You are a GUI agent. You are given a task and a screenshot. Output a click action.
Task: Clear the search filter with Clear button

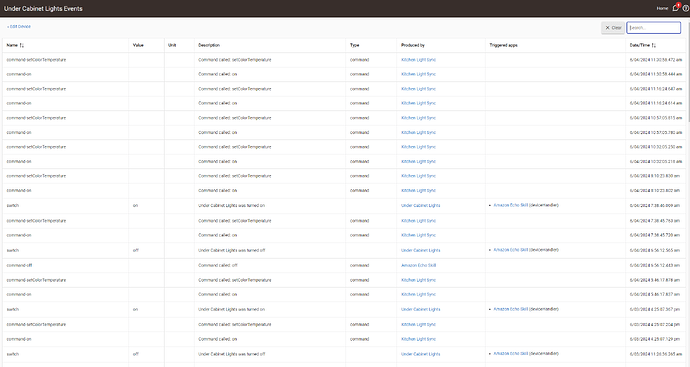pos(613,28)
